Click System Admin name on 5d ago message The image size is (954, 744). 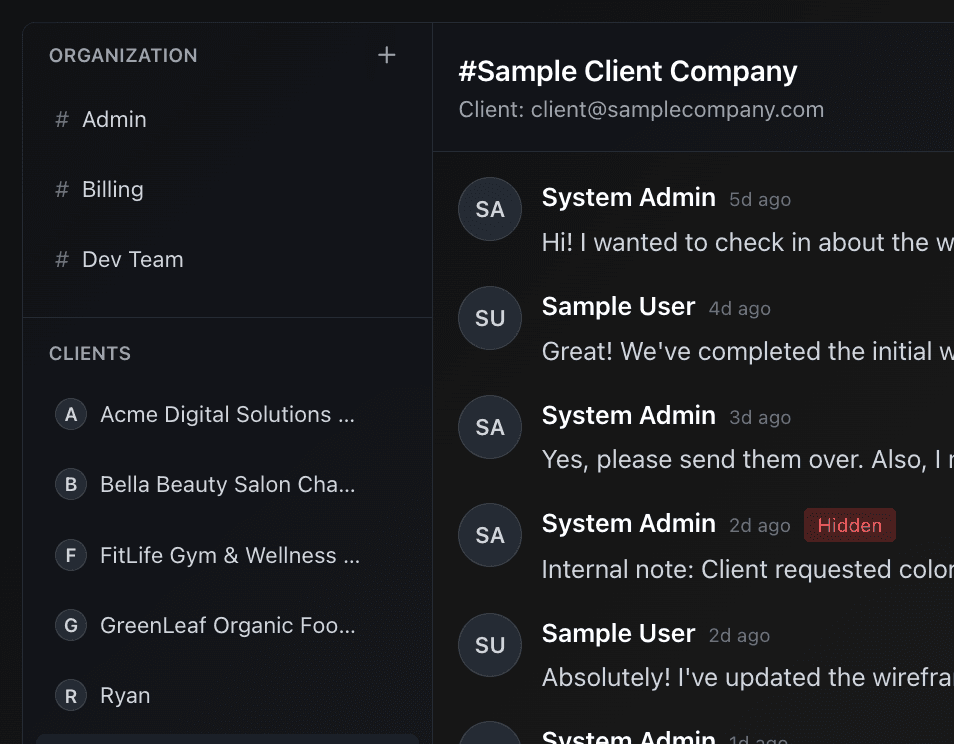click(628, 198)
